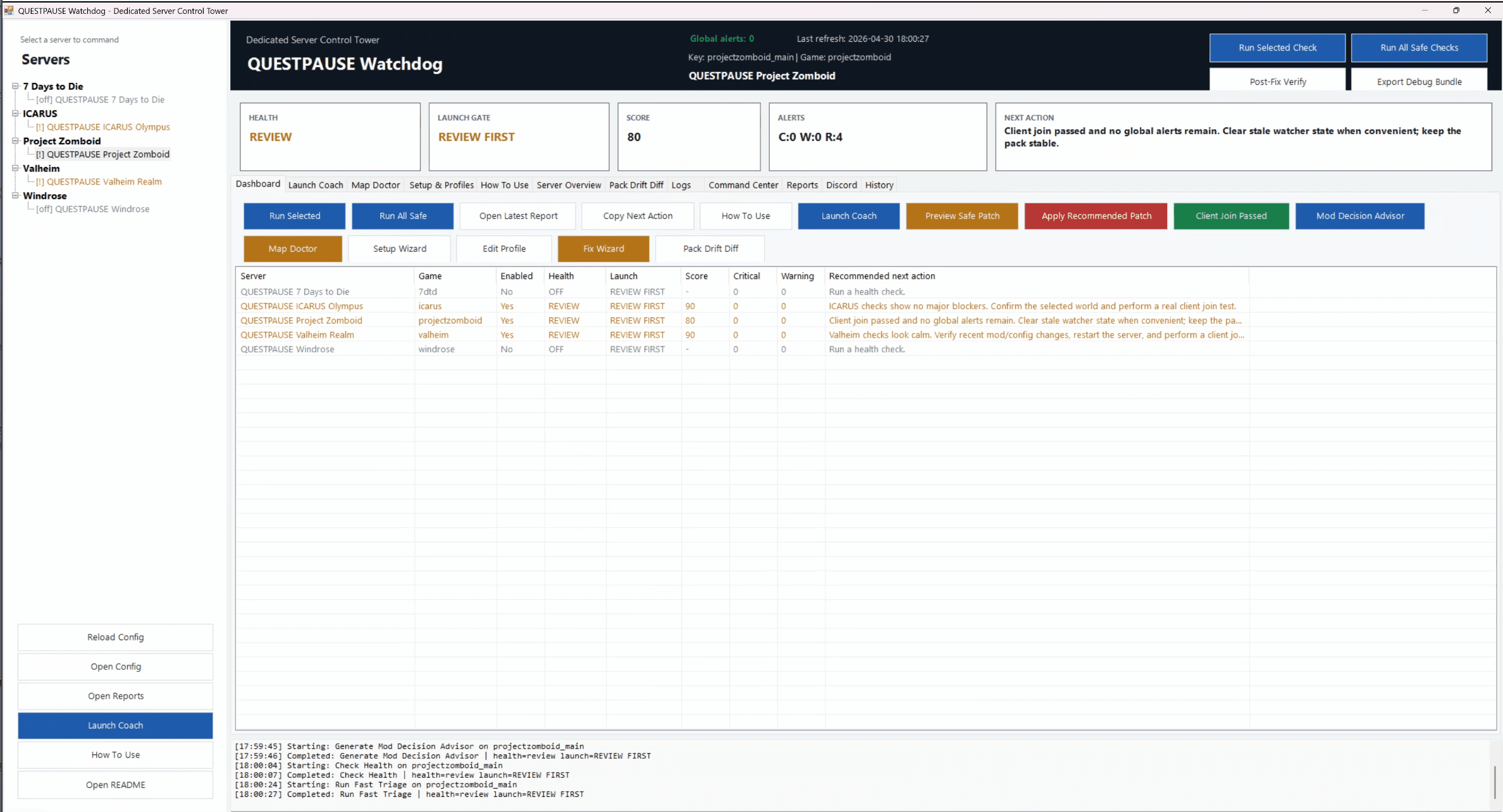Screen dimensions: 1503x812
Task: Open the Server Overview tab
Action: coord(569,185)
